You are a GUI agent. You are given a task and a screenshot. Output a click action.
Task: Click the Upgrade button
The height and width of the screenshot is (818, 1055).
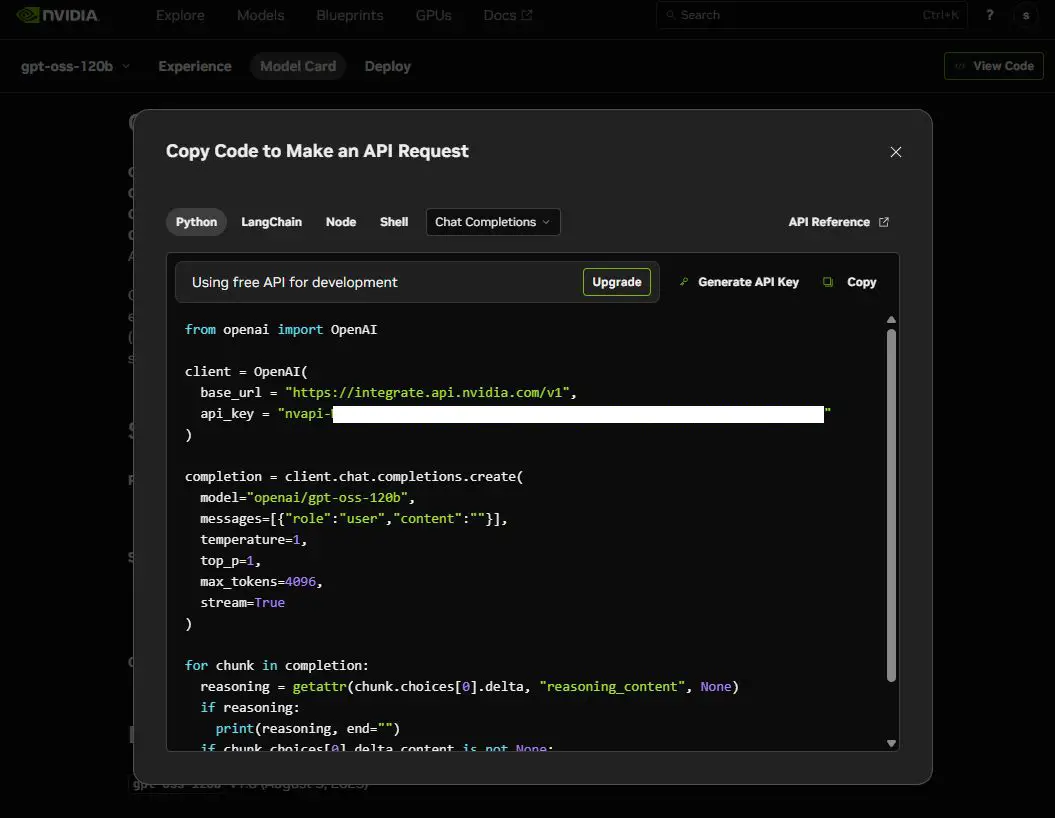pos(616,282)
